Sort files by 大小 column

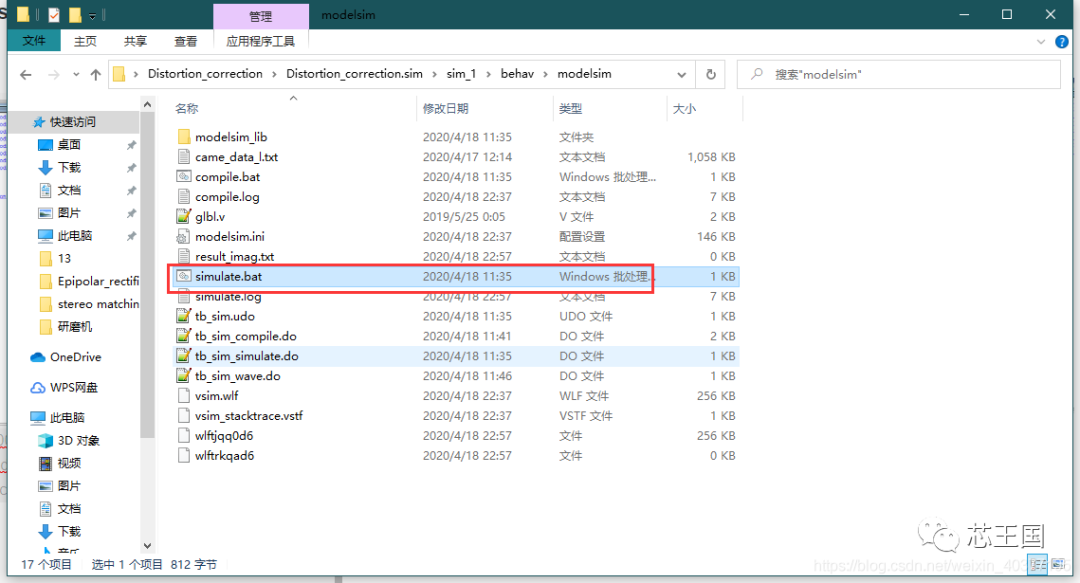pyautogui.click(x=684, y=108)
